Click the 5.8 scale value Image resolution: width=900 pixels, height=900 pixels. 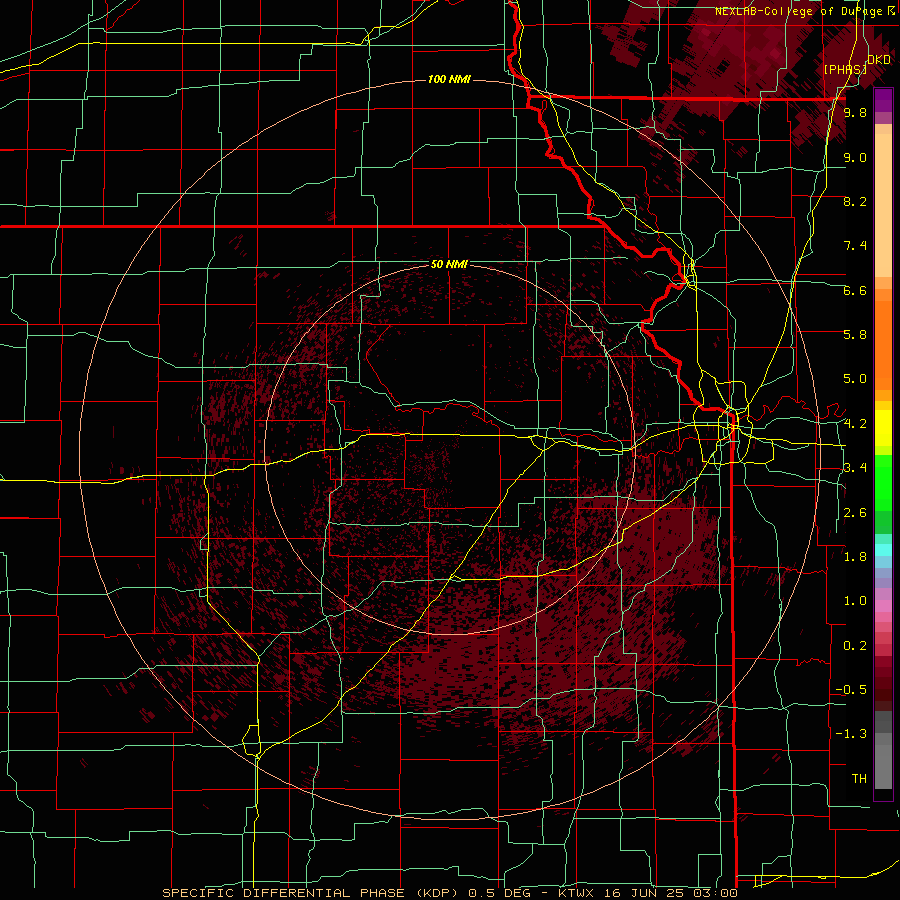[855, 335]
